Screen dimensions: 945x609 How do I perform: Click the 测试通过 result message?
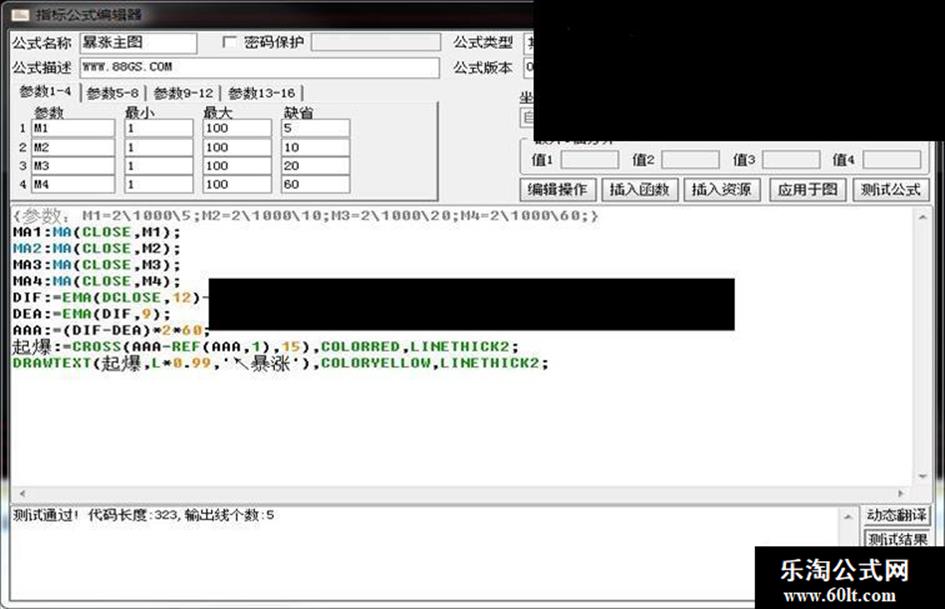(x=143, y=516)
